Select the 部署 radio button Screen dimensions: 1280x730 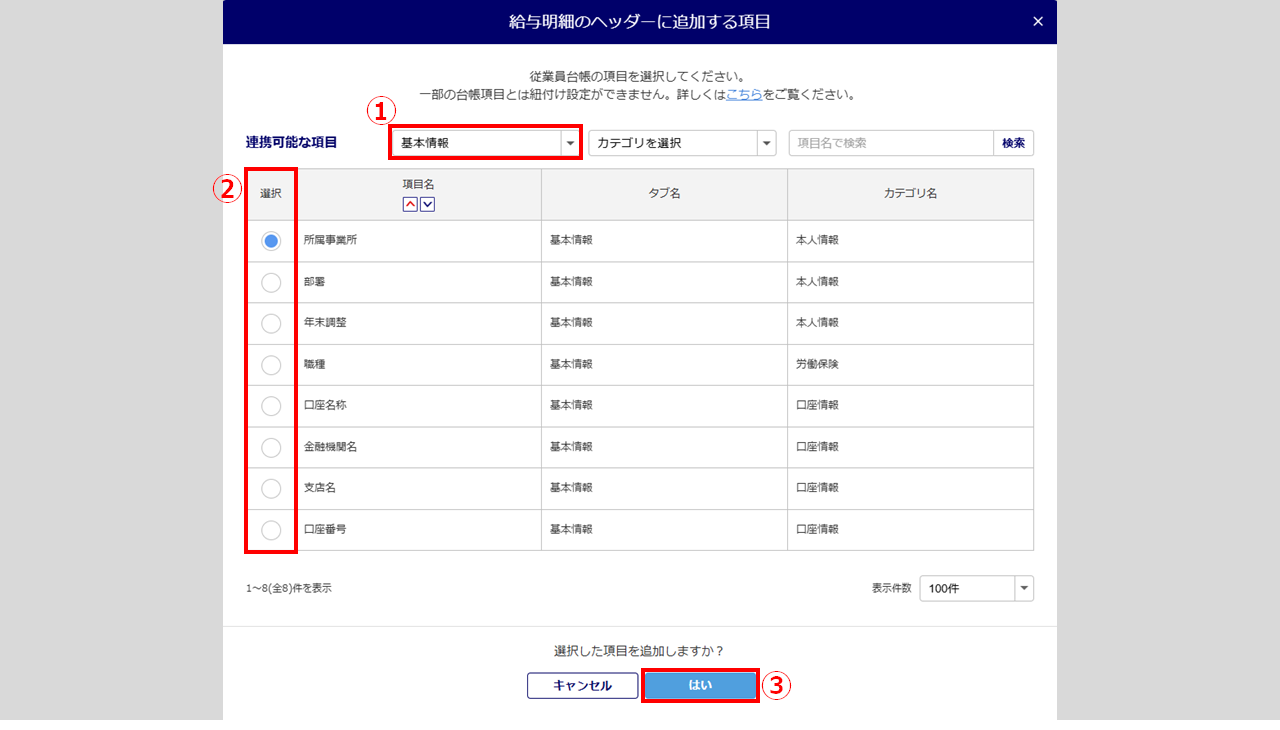tap(271, 282)
